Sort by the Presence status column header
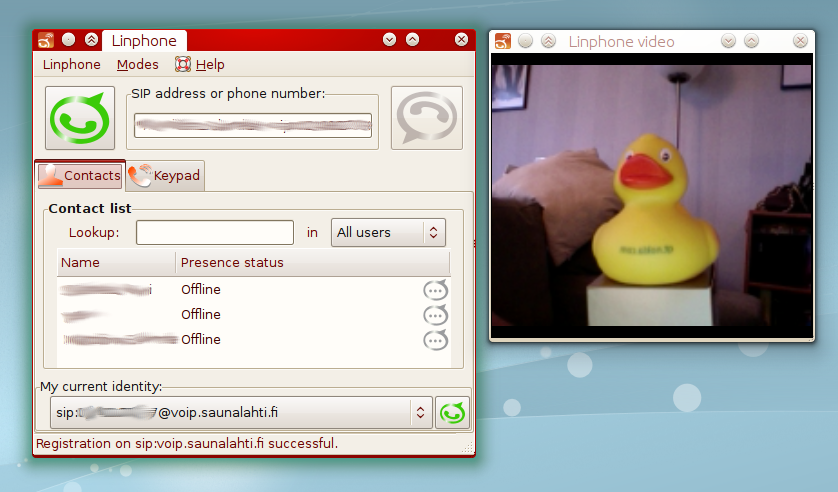 313,263
